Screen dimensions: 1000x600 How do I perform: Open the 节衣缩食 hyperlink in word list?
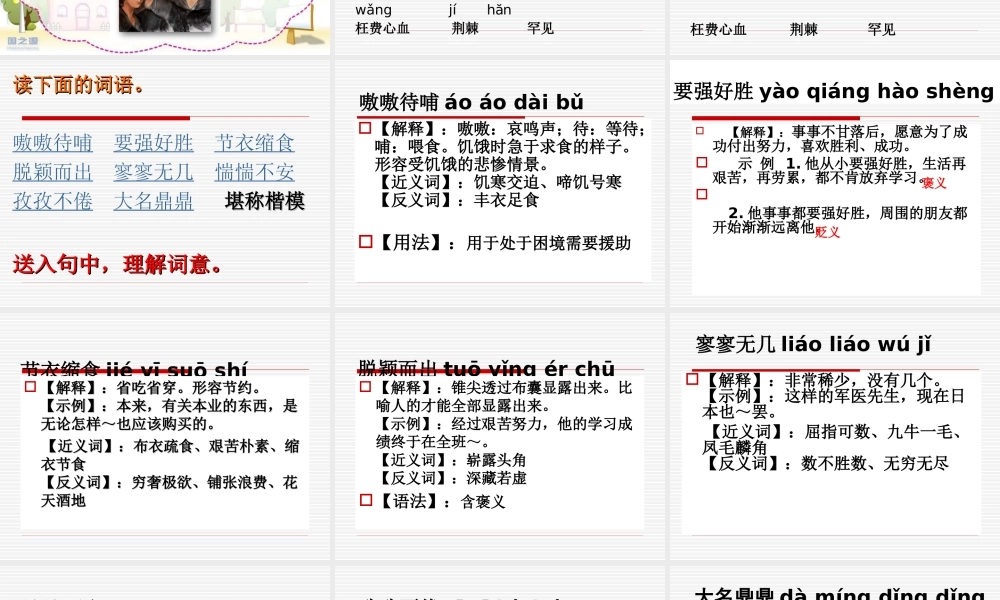(254, 143)
